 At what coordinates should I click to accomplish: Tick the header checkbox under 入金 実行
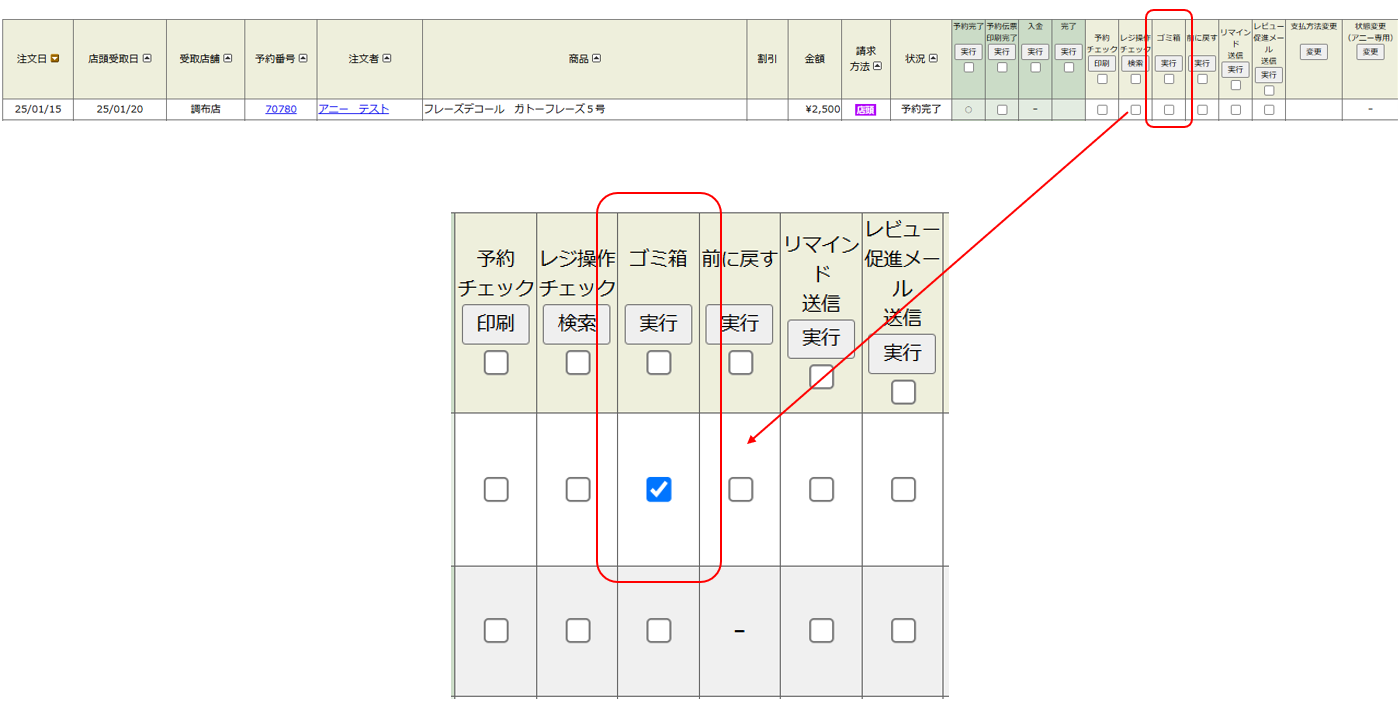click(1035, 68)
